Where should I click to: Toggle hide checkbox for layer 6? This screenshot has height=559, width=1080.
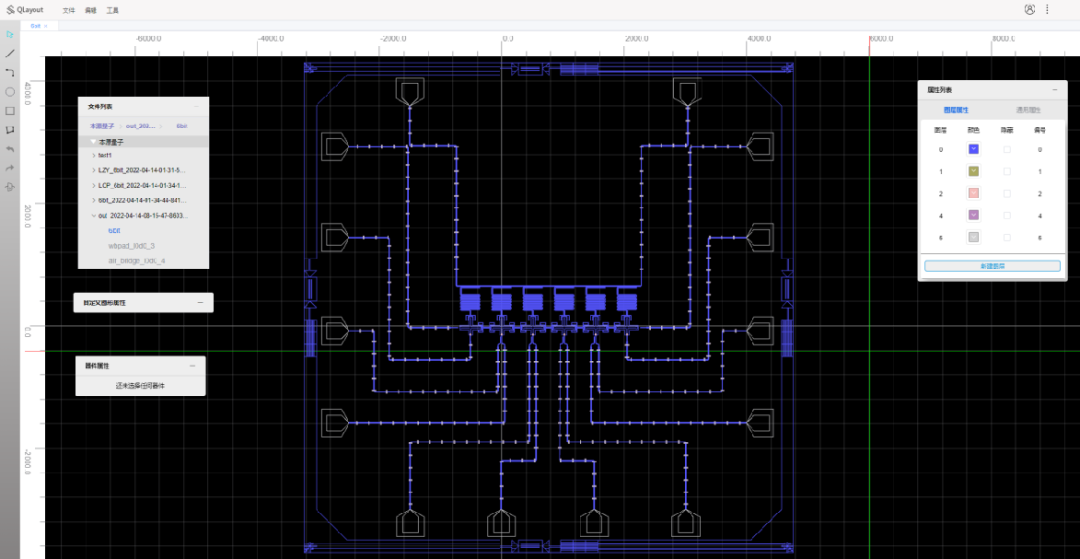point(1007,237)
